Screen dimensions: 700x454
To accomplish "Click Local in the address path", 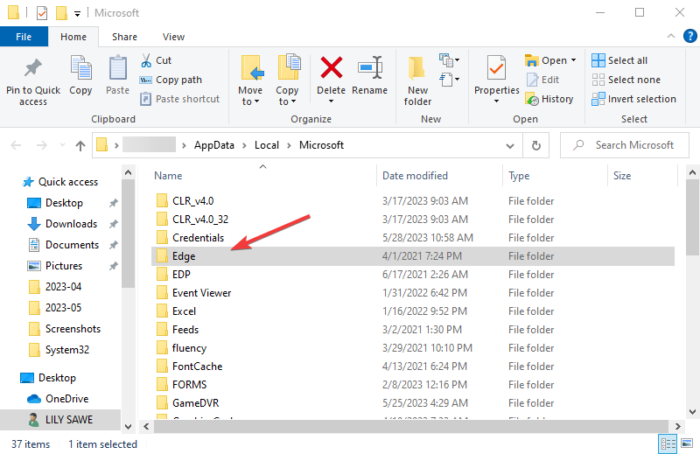I will click(x=267, y=146).
